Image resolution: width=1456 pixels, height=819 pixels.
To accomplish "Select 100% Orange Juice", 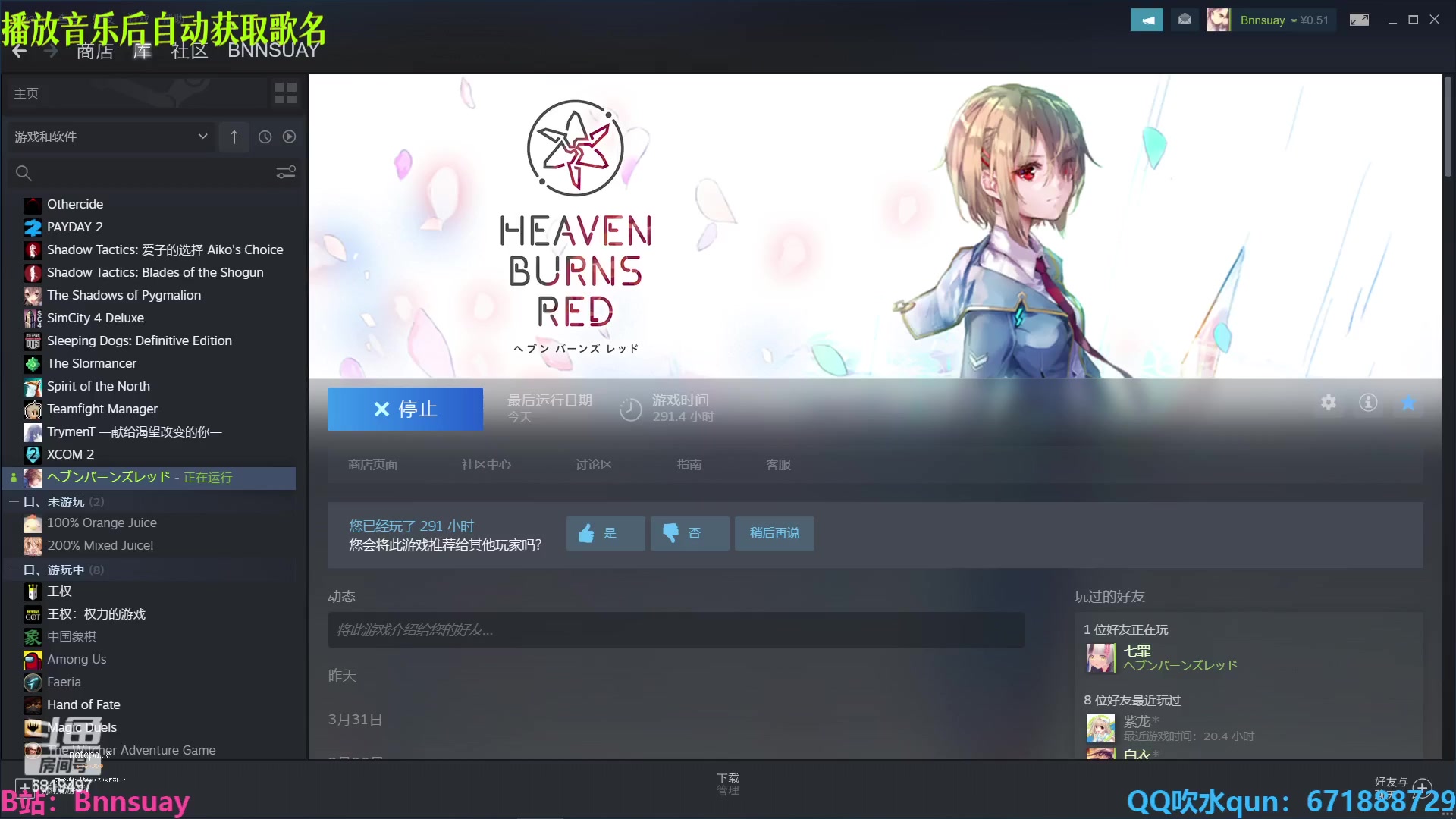I will (x=102, y=522).
